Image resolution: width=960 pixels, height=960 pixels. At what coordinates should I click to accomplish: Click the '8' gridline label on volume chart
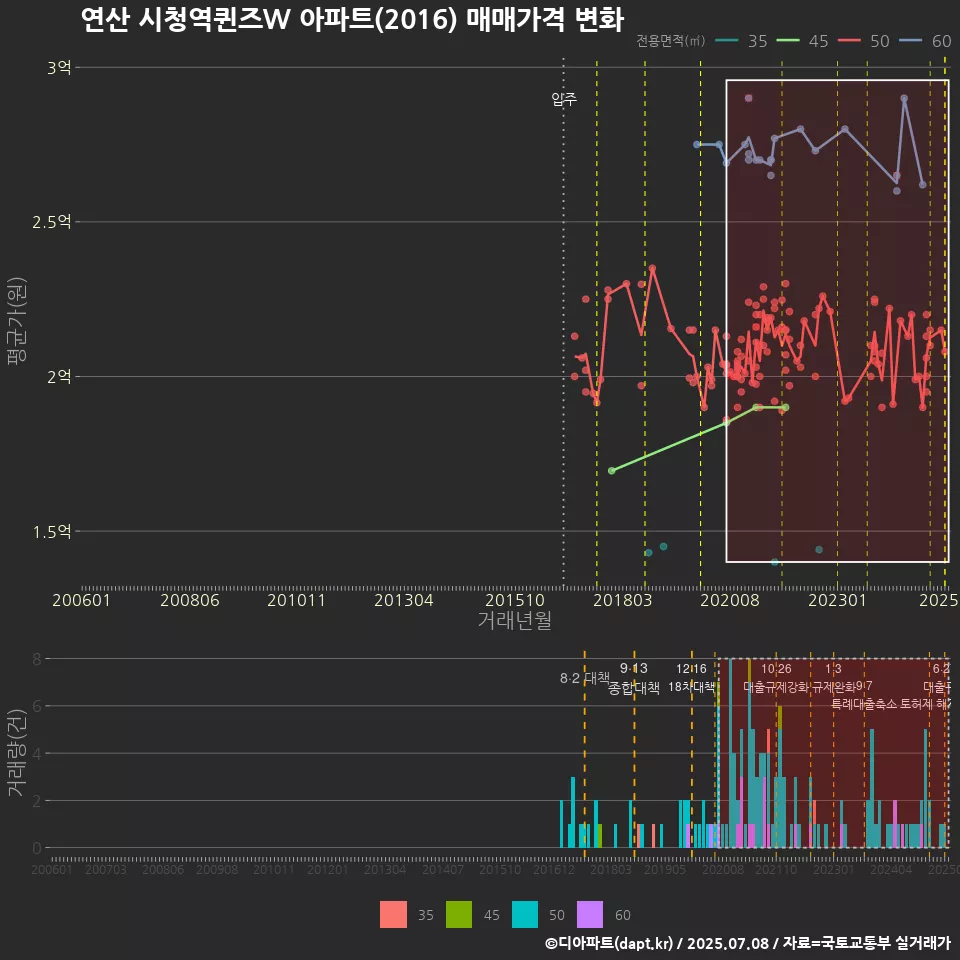37,659
